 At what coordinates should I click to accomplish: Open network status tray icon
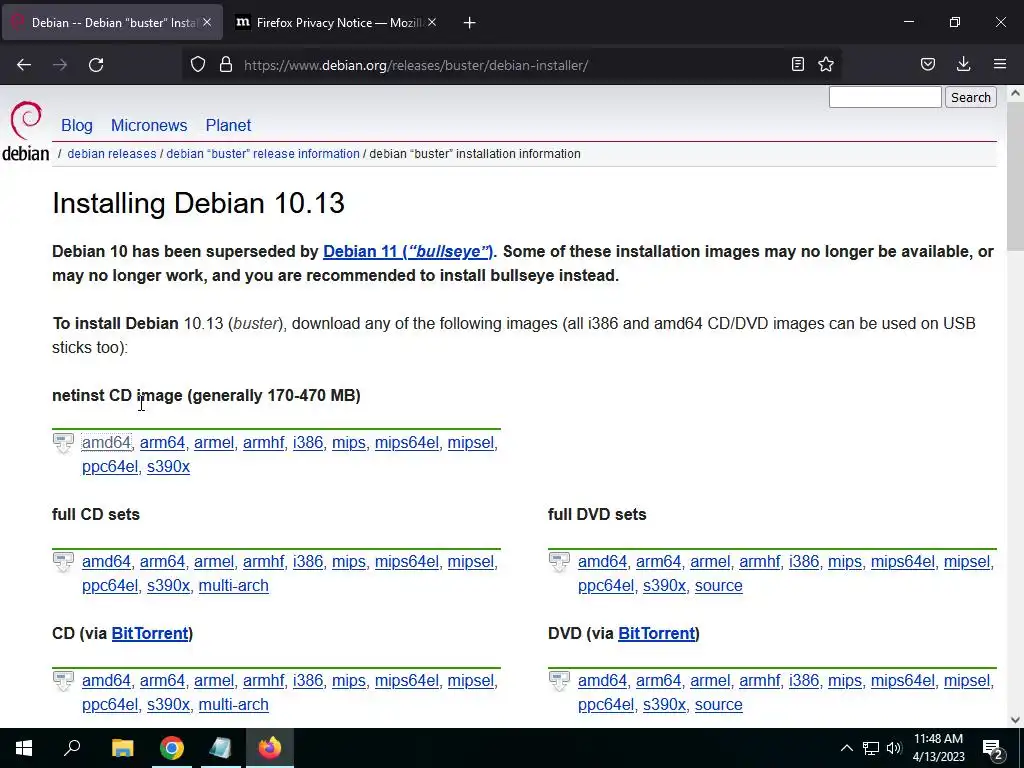point(871,748)
